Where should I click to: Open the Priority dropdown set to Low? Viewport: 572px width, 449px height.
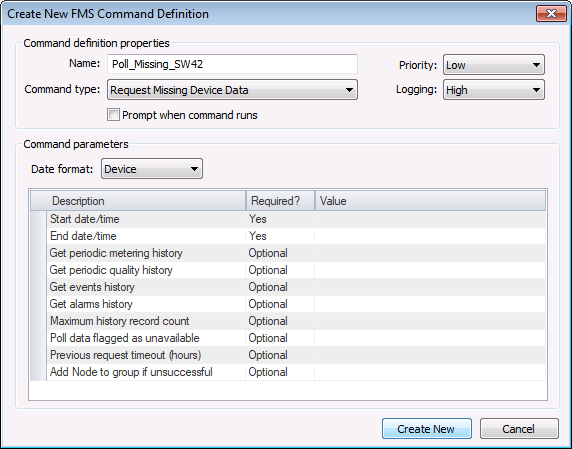point(494,65)
